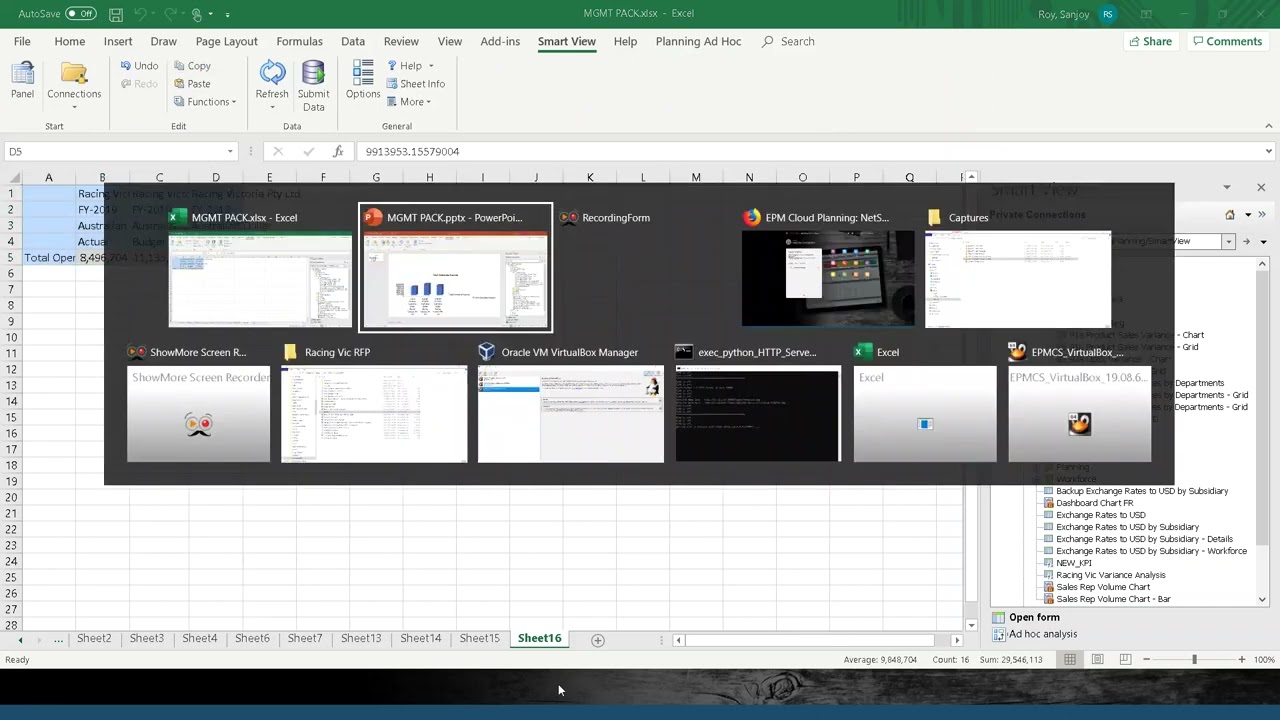Select Dashboard Chart FR in tree
1280x720 pixels.
[x=1094, y=503]
